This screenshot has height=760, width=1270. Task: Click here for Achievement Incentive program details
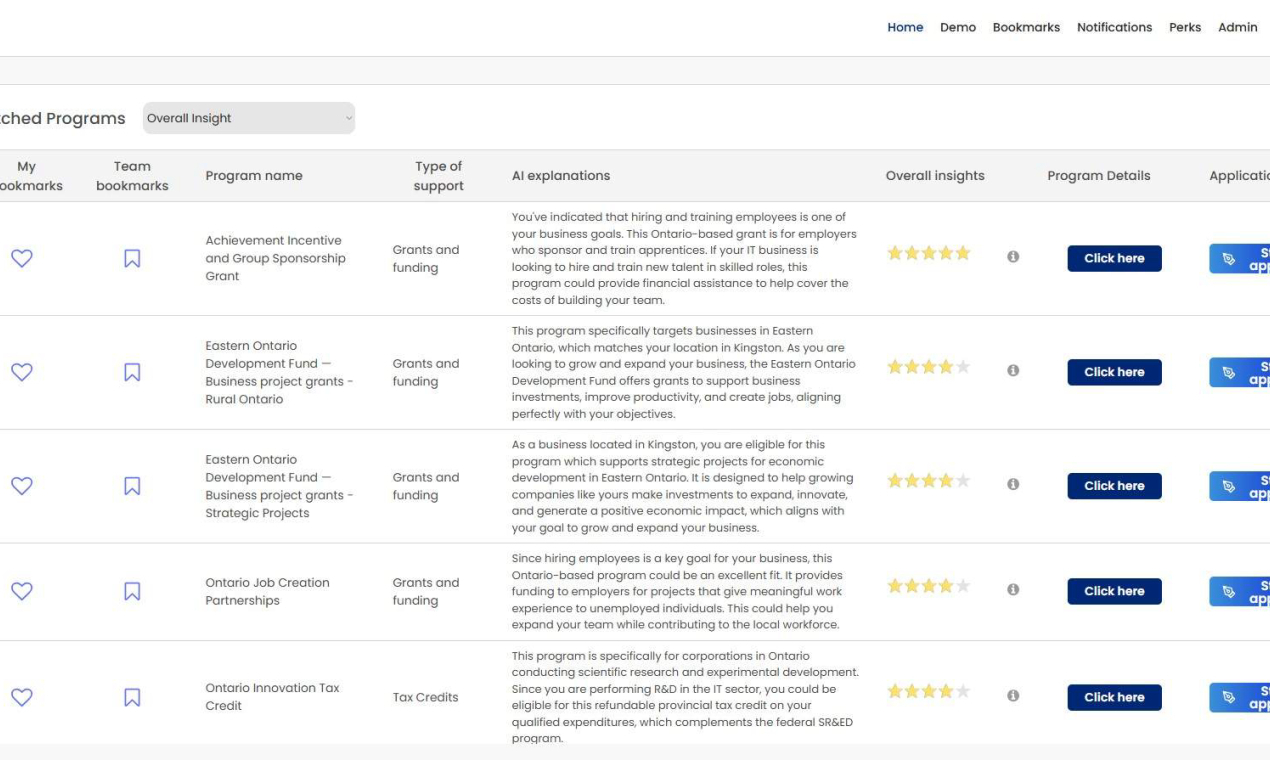coord(1114,258)
